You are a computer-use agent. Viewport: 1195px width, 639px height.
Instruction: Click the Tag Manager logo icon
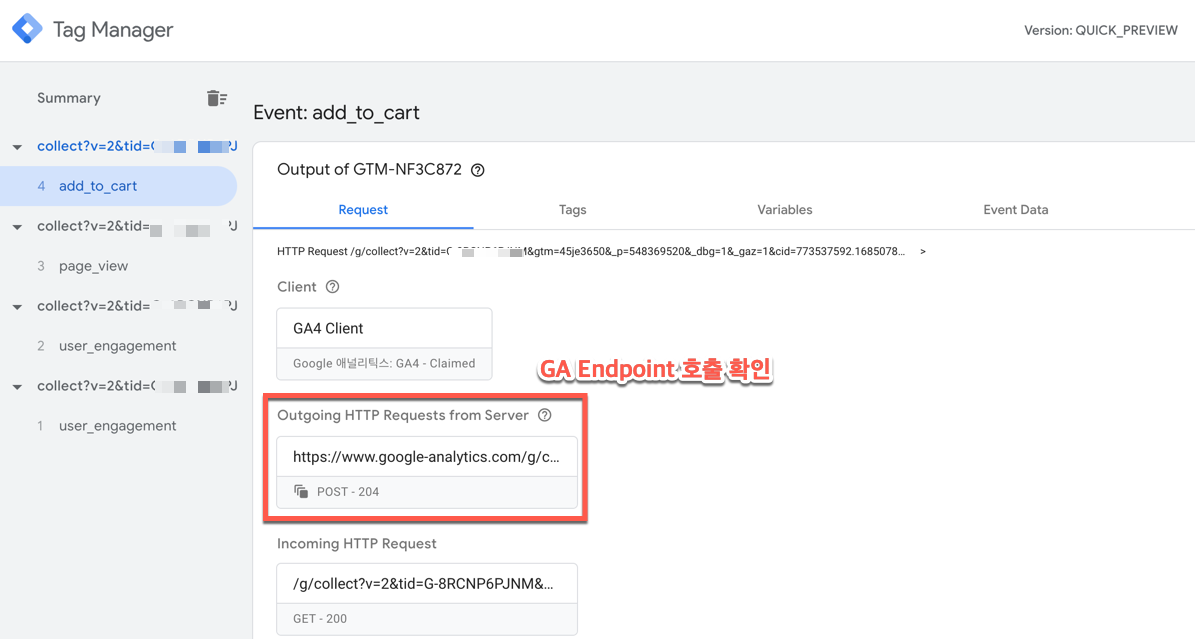click(x=27, y=29)
